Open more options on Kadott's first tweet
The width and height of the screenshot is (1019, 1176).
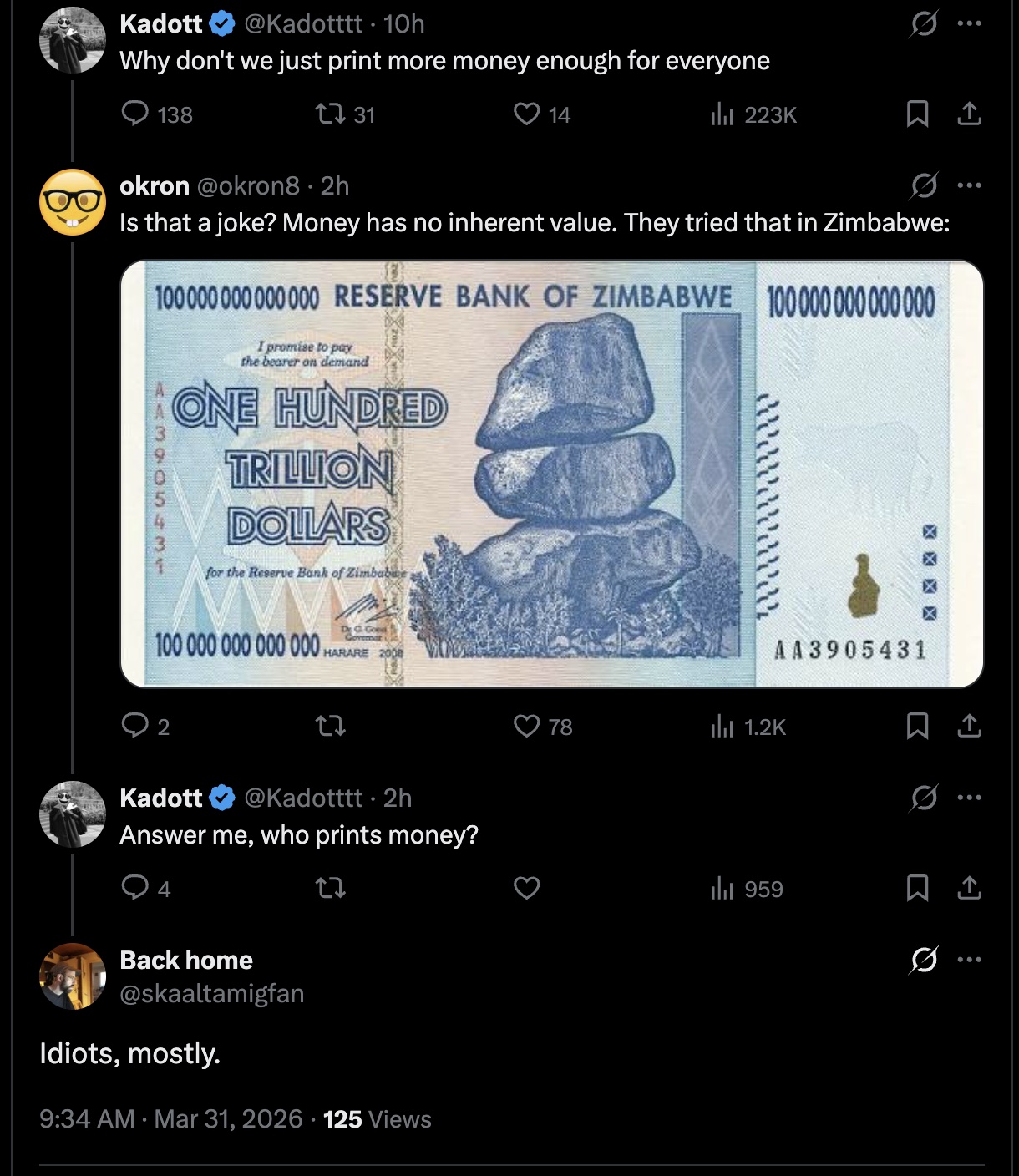click(969, 23)
